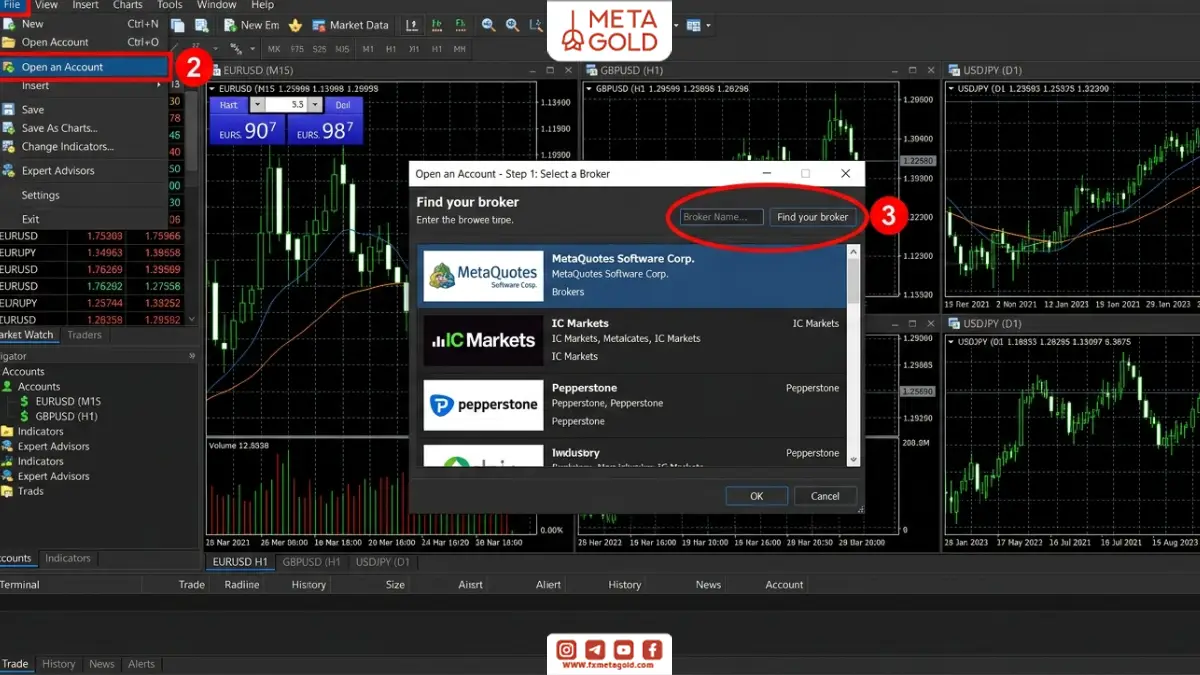Click the broker list vertical scrollbar
The image size is (1200, 675).
(853, 355)
